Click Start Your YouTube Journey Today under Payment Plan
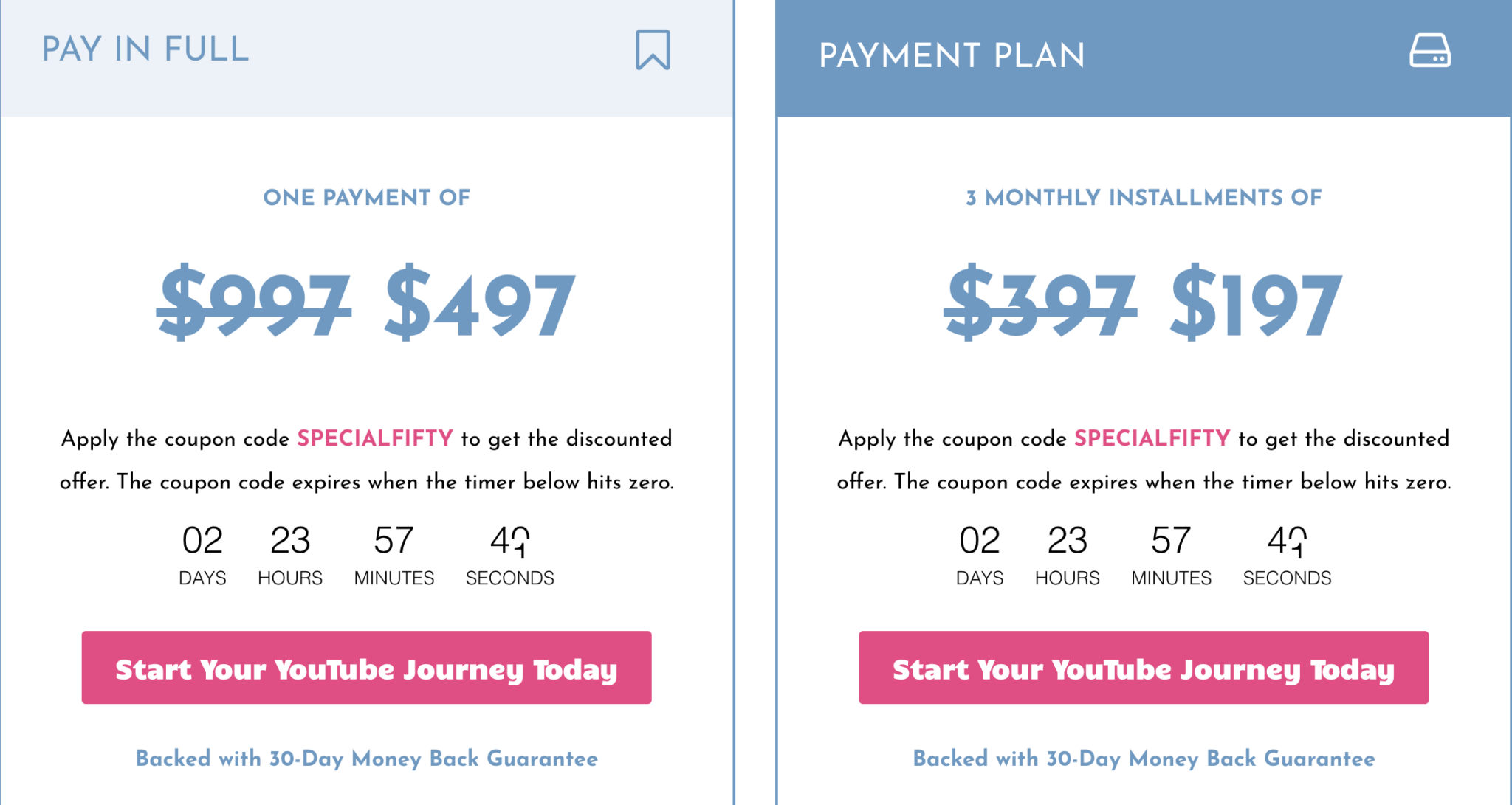 click(x=1143, y=668)
